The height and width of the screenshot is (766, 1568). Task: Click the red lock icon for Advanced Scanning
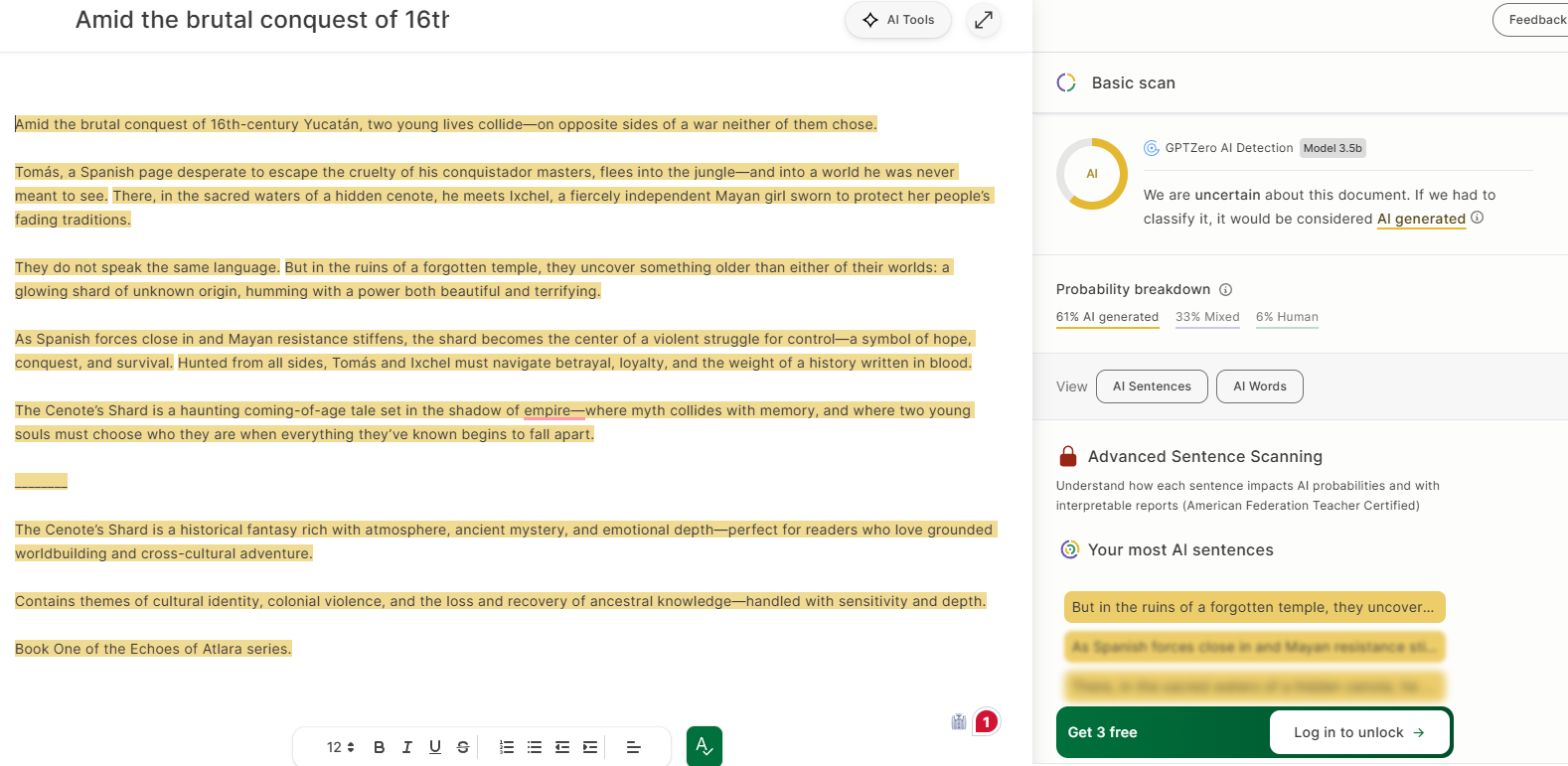click(1068, 456)
